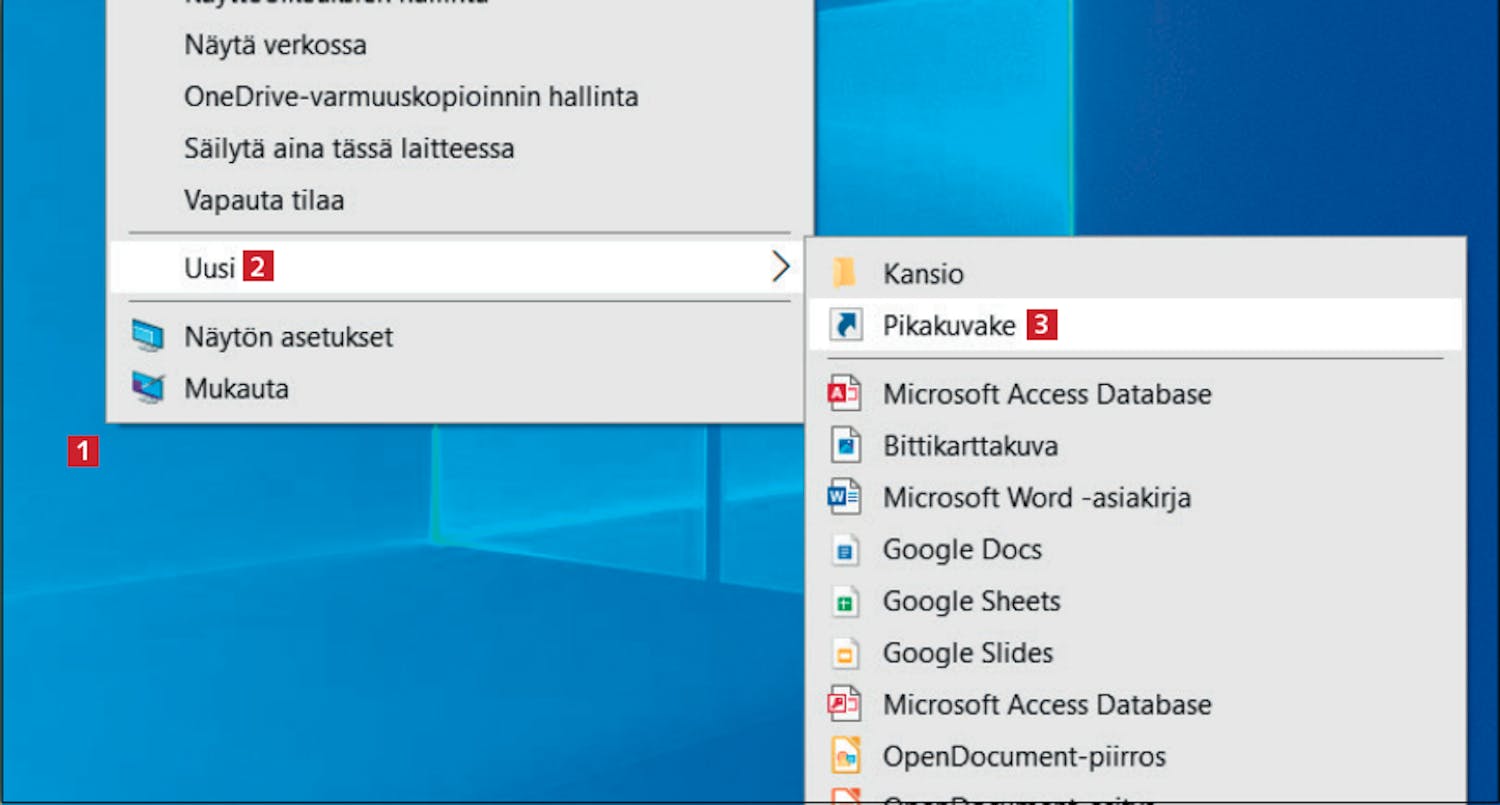Click the Microsoft Word -asiakirja icon
This screenshot has height=805, width=1500.
pos(845,497)
